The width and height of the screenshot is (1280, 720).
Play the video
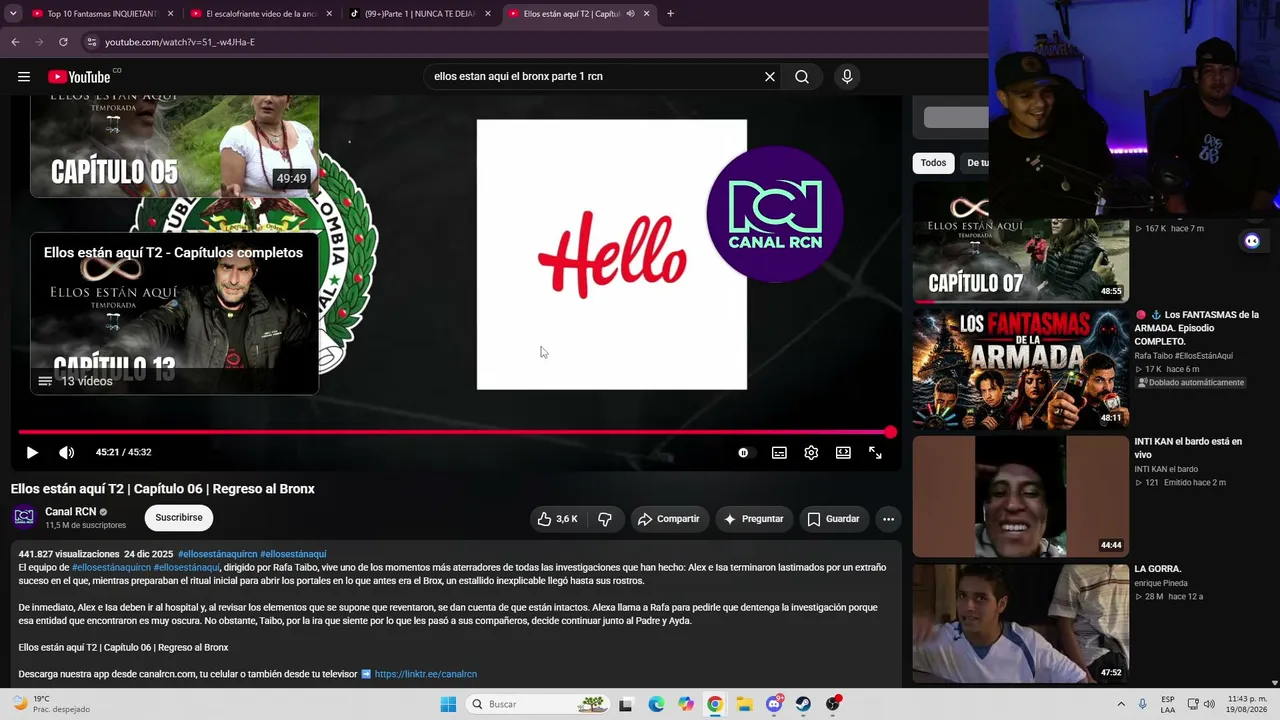pyautogui.click(x=32, y=453)
